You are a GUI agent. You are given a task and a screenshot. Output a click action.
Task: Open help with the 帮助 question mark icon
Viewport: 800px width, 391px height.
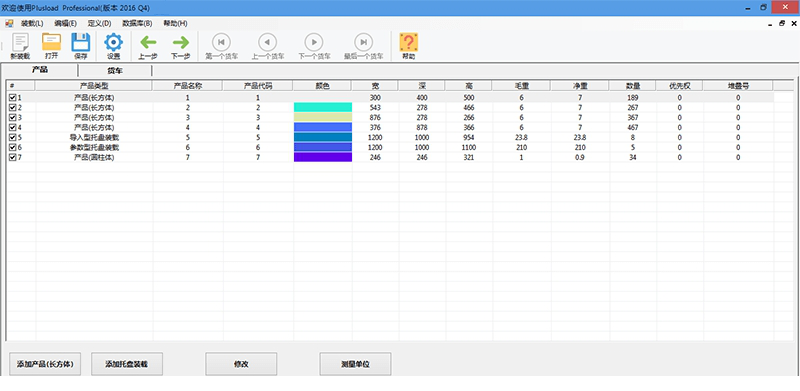point(409,42)
